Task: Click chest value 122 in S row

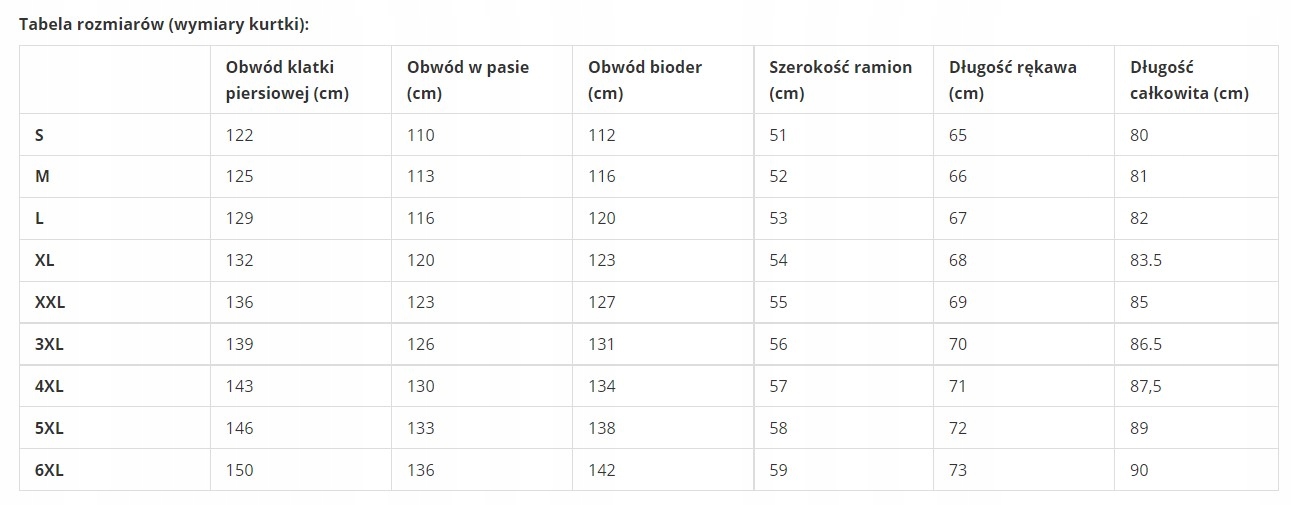Action: coord(240,135)
